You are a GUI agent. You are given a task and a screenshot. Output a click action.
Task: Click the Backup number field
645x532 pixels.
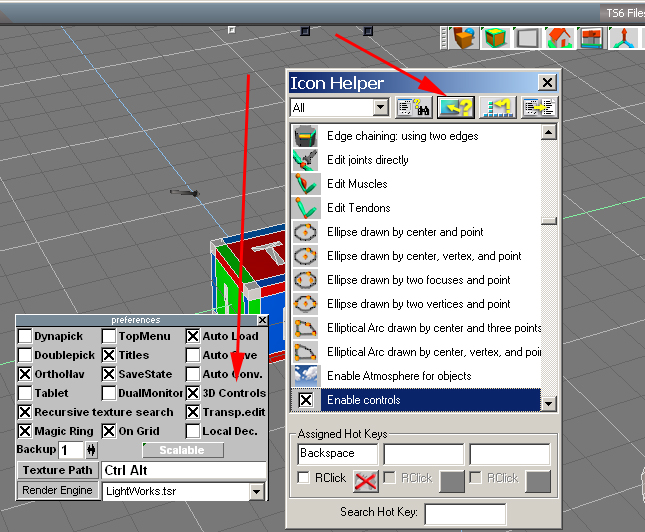coord(71,450)
